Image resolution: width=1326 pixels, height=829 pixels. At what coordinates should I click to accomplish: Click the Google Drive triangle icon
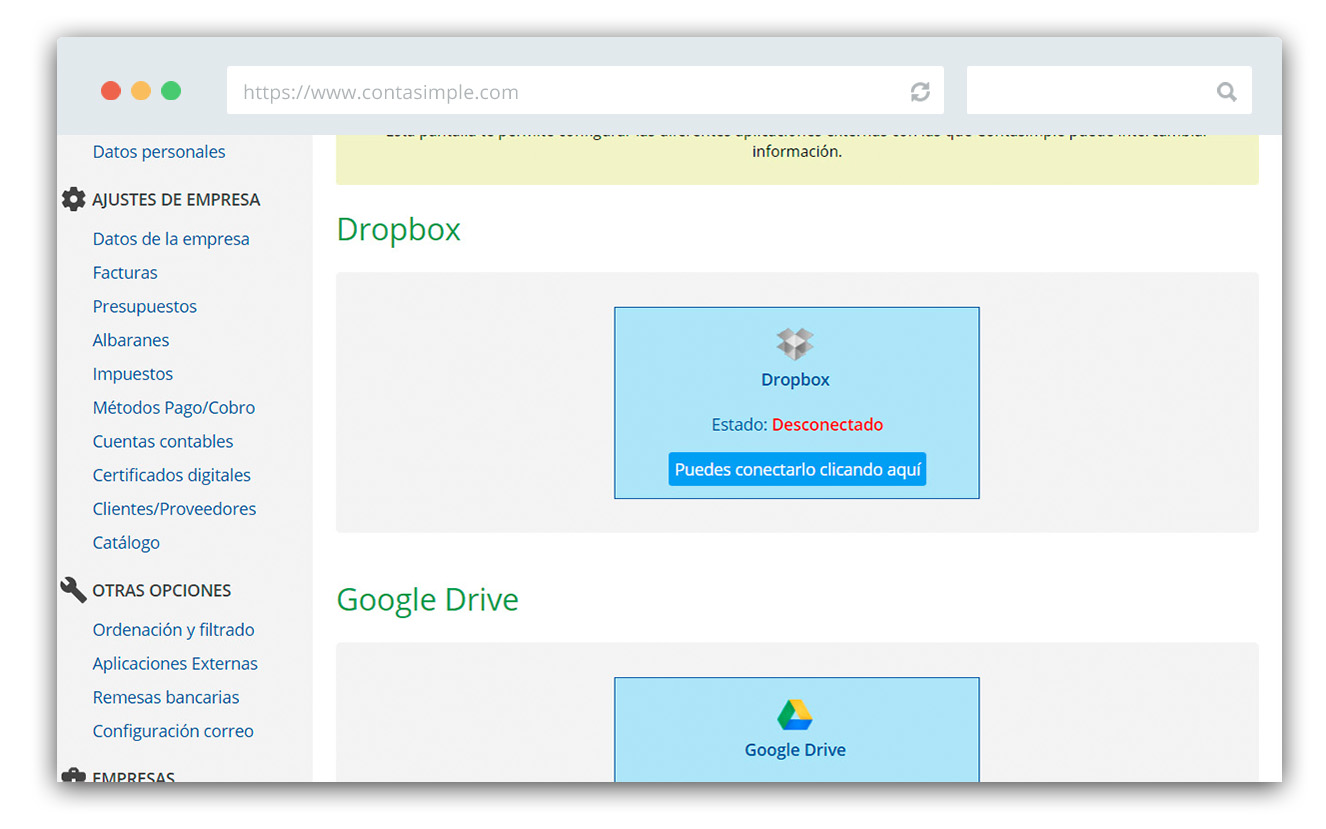point(795,715)
